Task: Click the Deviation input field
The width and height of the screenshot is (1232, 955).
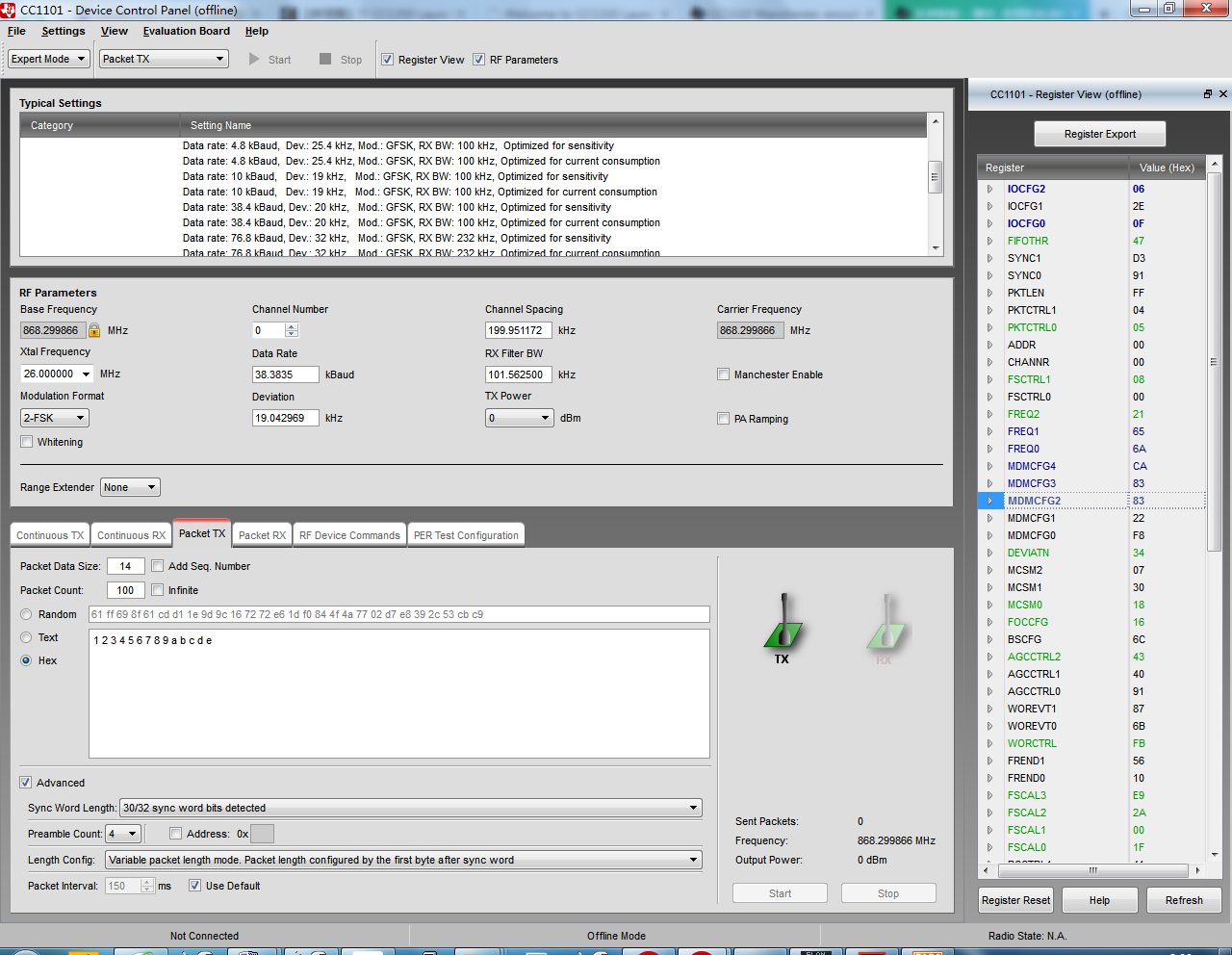Action: coord(285,418)
